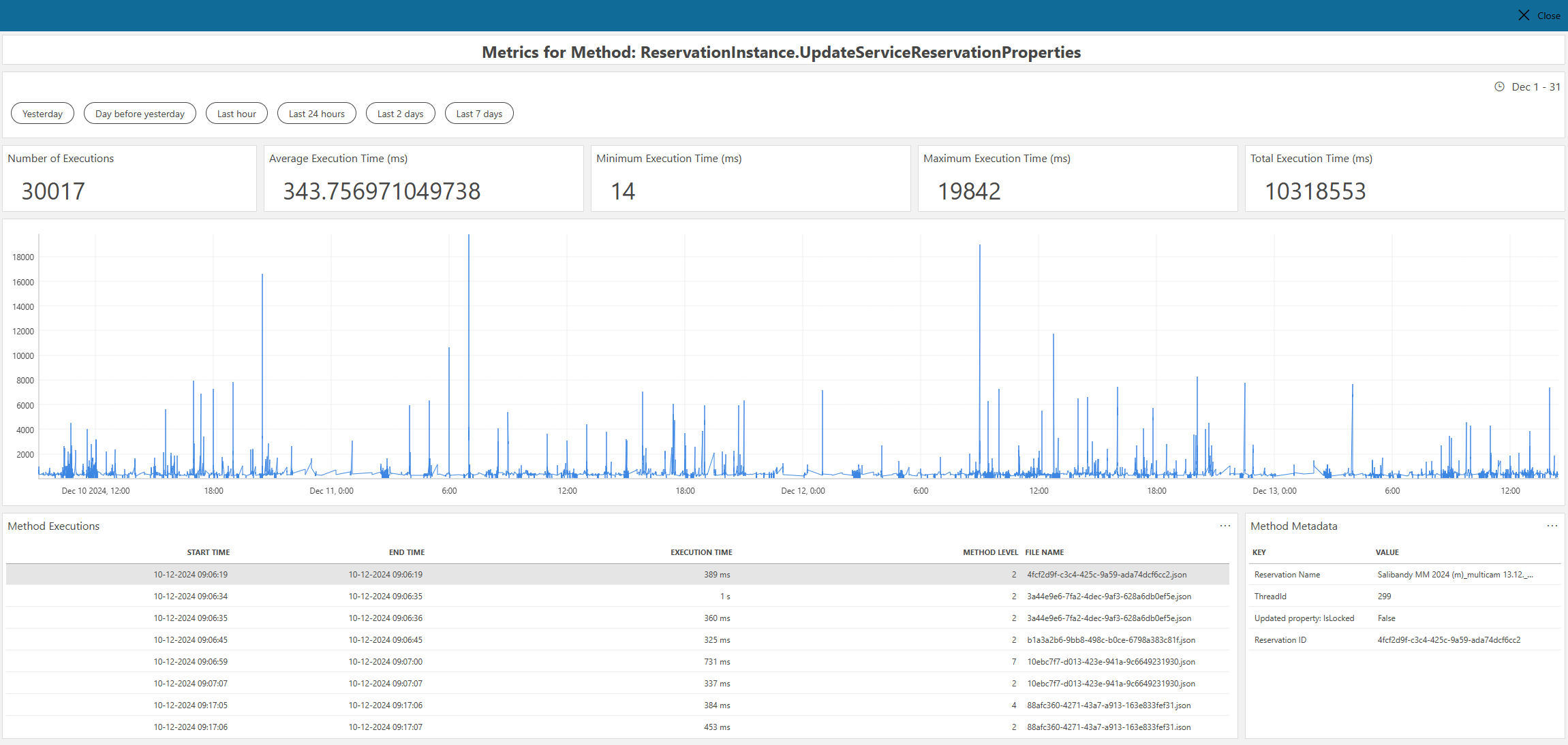The width and height of the screenshot is (1568, 745).
Task: Click the Dec 12, 0:00 axis label
Action: pos(803,490)
